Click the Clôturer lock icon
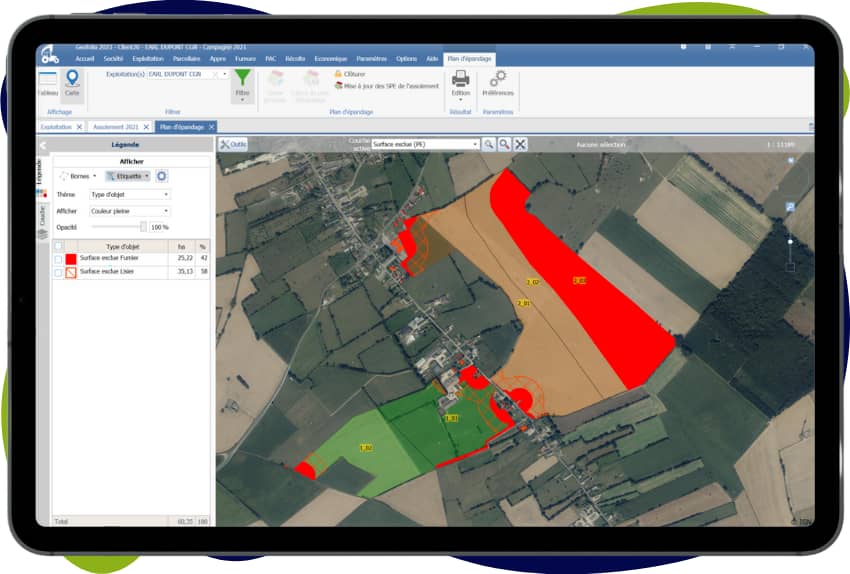 [338, 73]
